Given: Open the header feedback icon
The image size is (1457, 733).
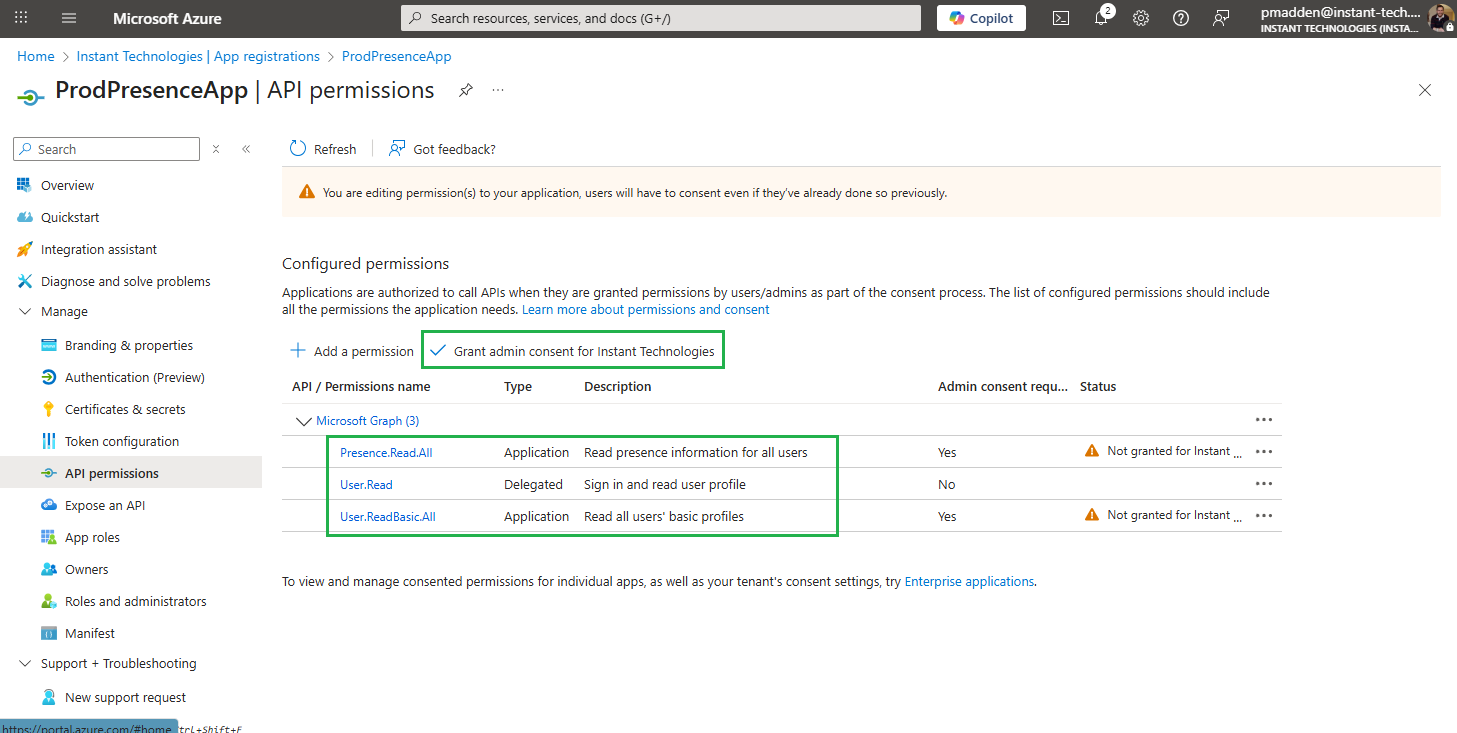Looking at the screenshot, I should click(1221, 18).
